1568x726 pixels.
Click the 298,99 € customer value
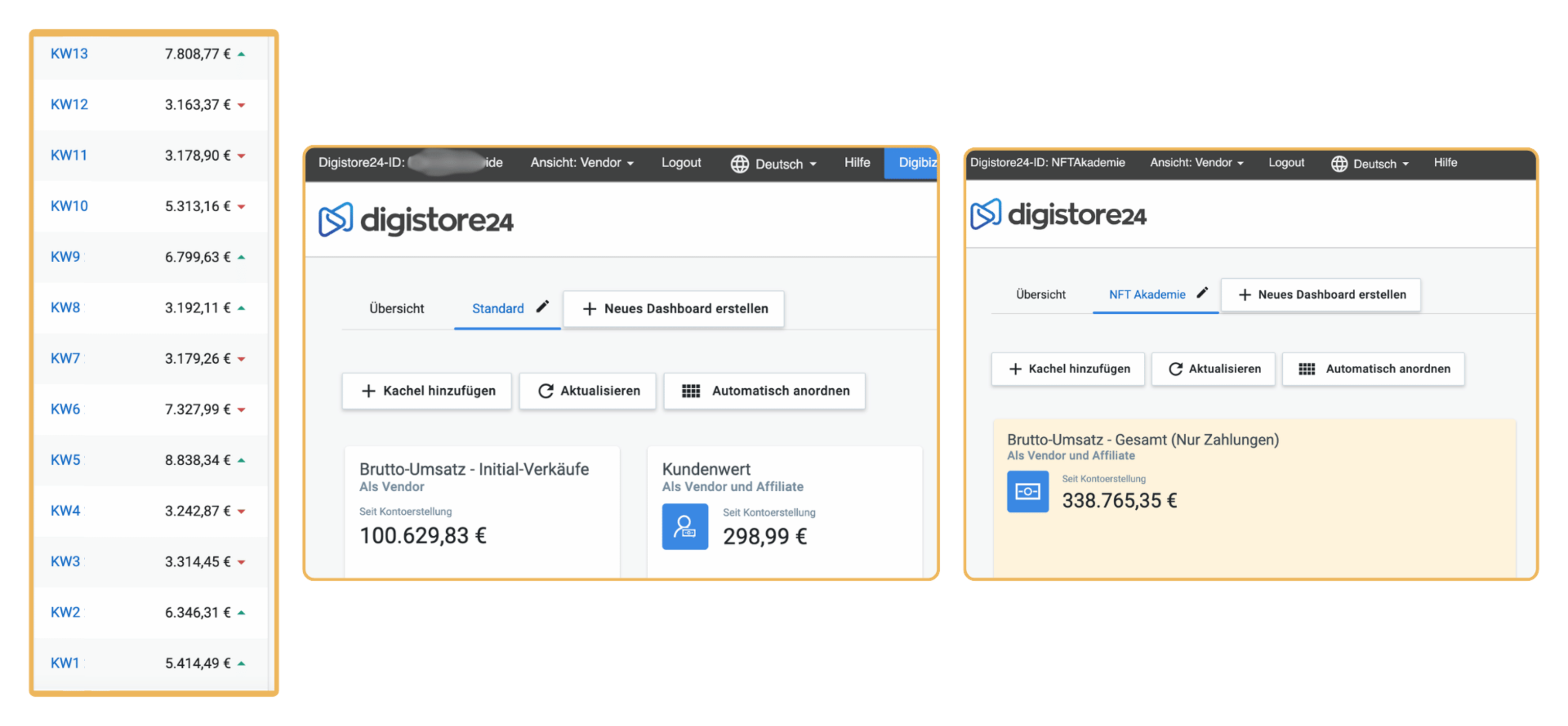765,536
